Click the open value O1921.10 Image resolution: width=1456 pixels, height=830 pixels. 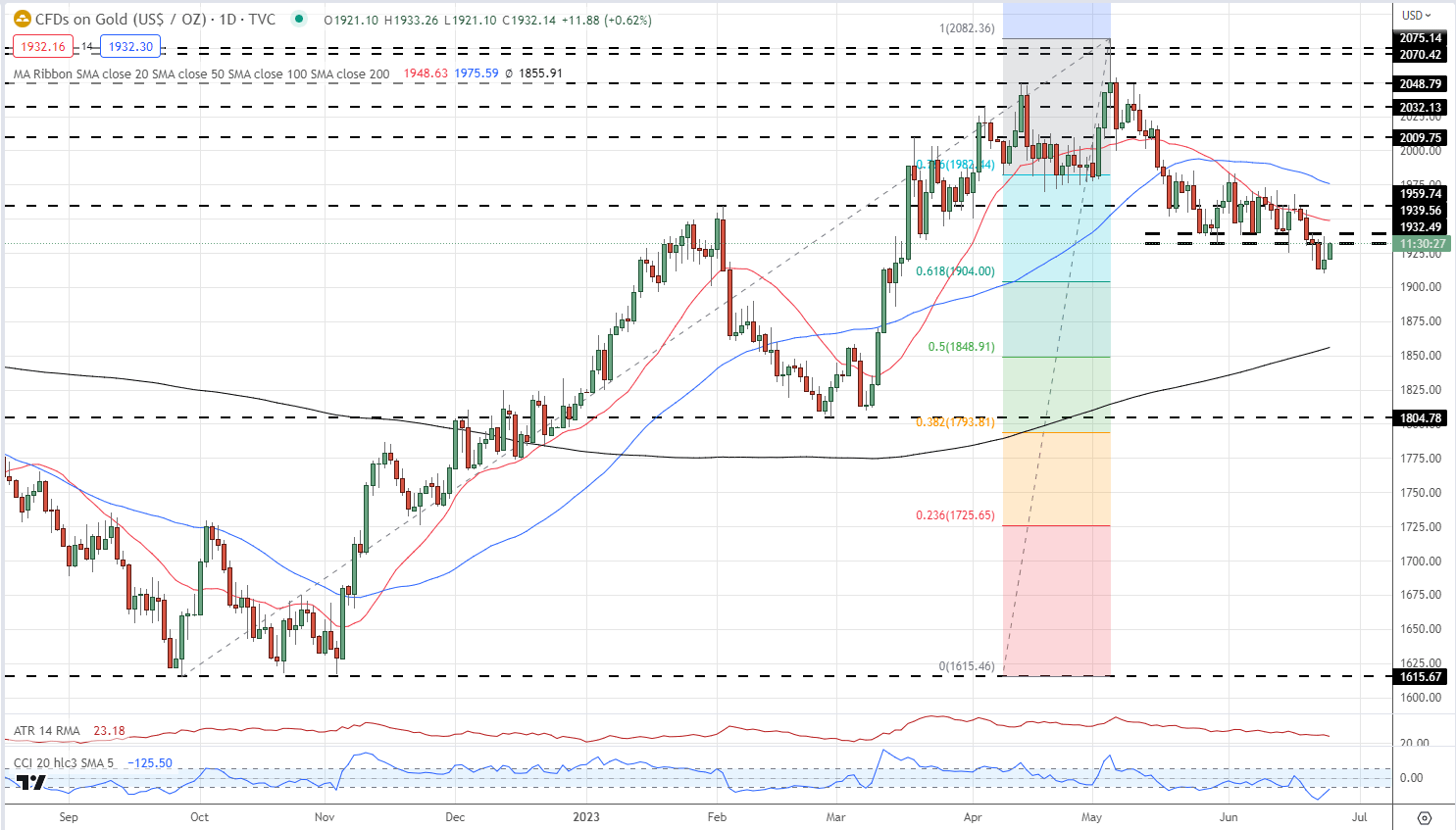[x=351, y=20]
